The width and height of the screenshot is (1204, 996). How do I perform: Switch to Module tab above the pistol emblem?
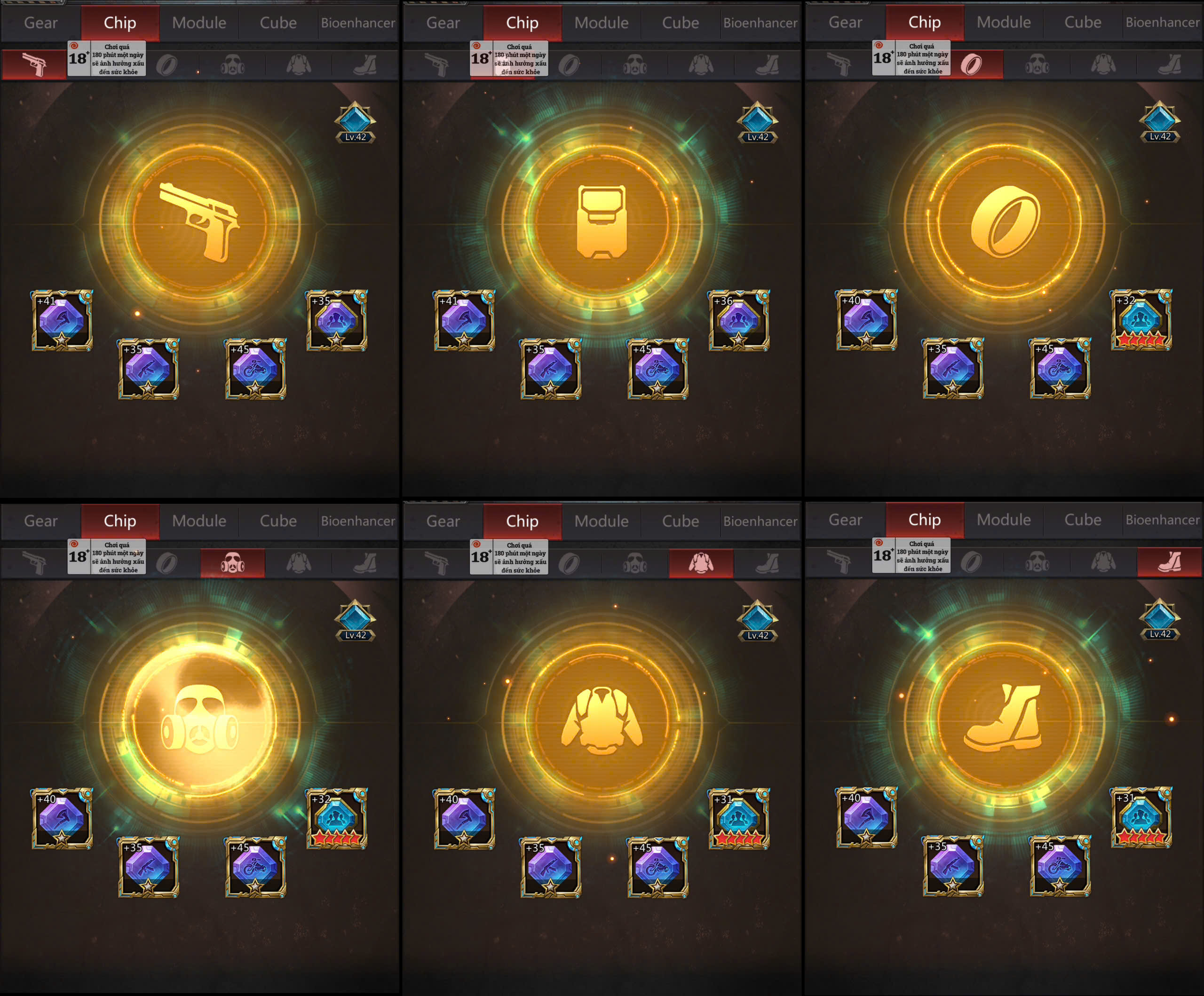(x=199, y=23)
